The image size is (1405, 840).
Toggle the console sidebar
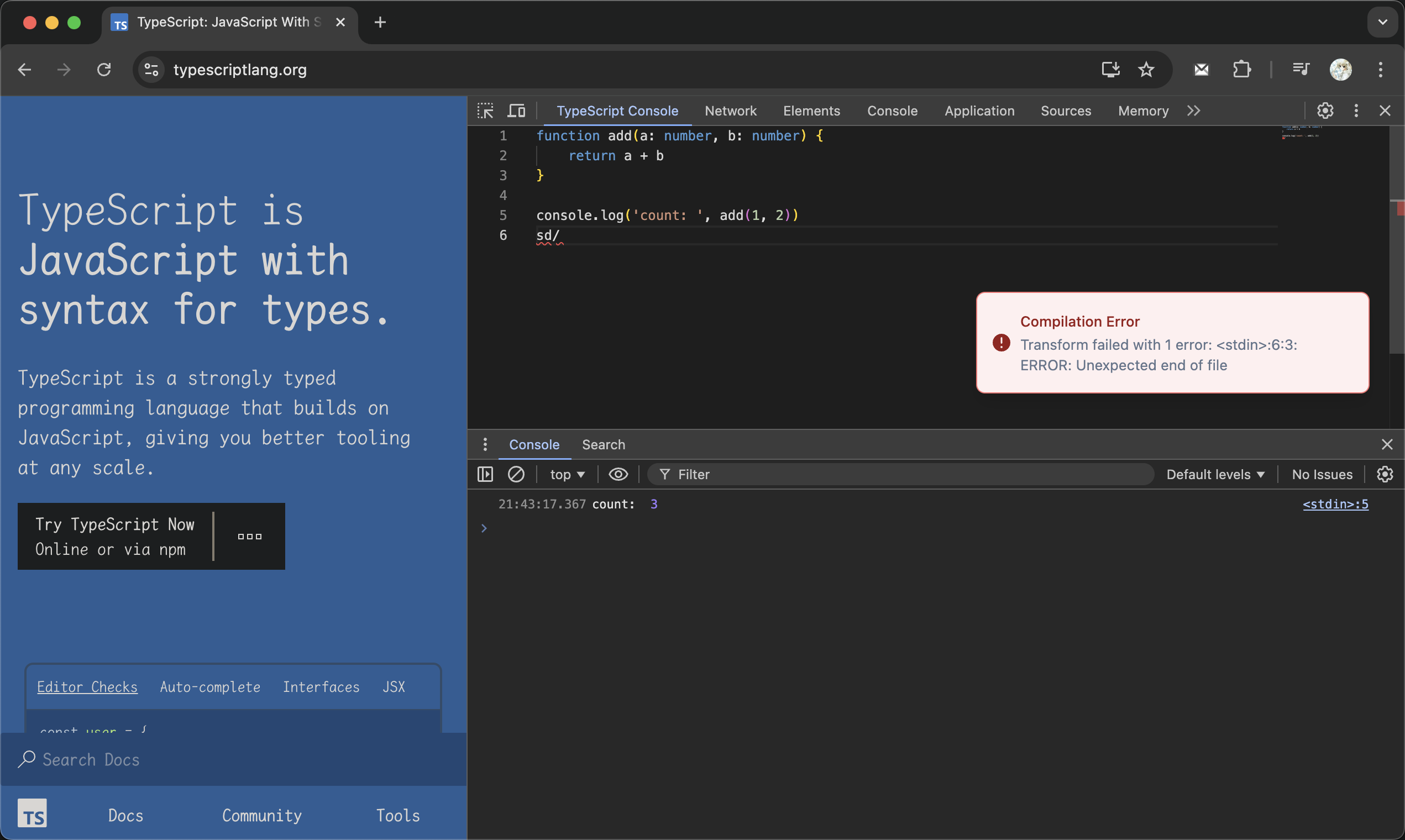[485, 474]
